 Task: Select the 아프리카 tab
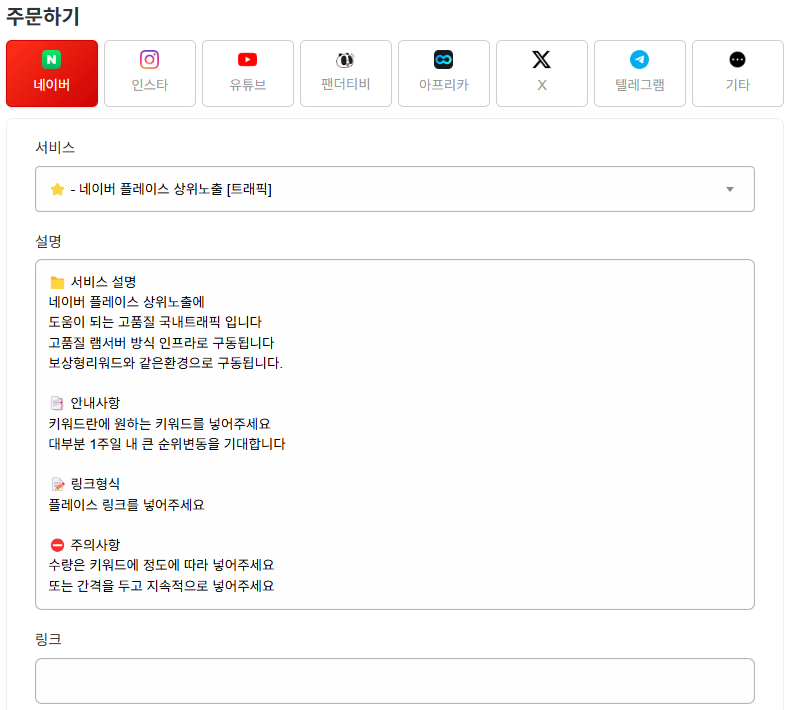444,74
